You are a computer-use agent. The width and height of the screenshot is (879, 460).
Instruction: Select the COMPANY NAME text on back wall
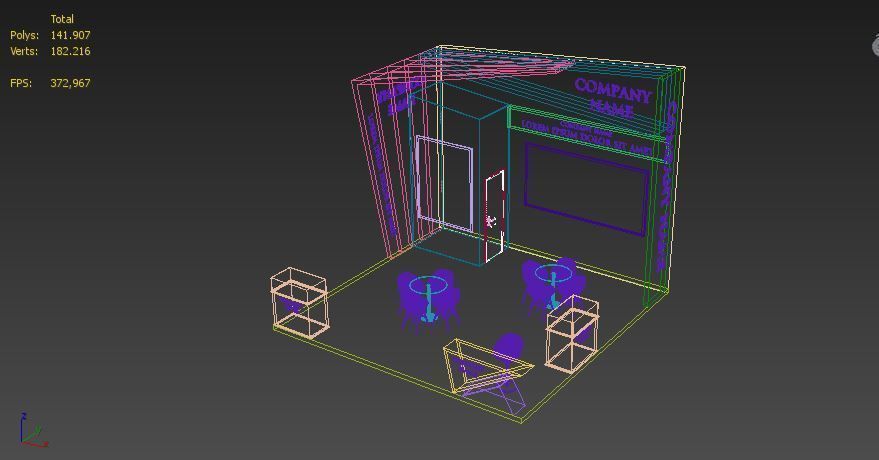612,96
